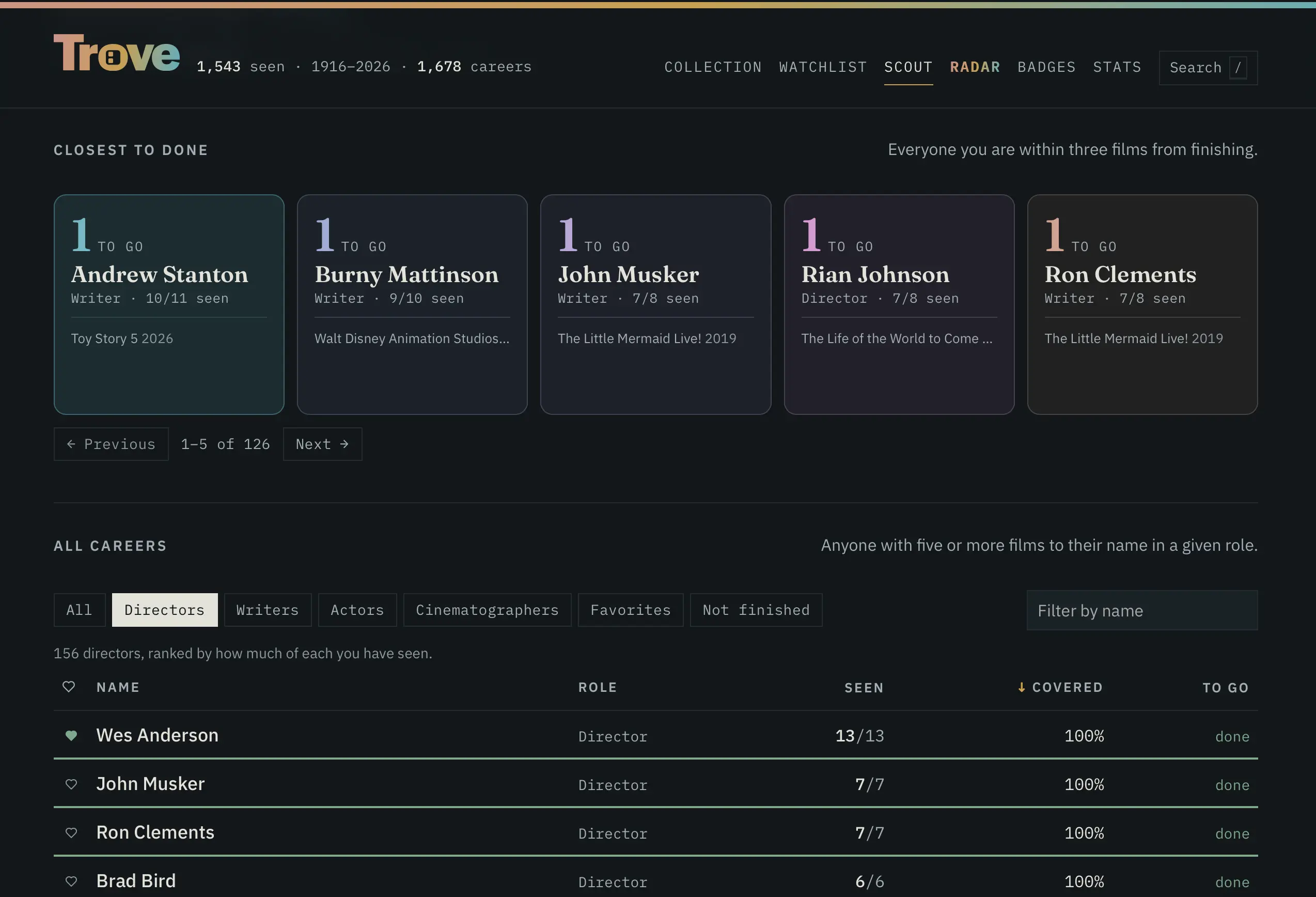Open the Collection page
Image resolution: width=1316 pixels, height=897 pixels.
pyautogui.click(x=713, y=67)
